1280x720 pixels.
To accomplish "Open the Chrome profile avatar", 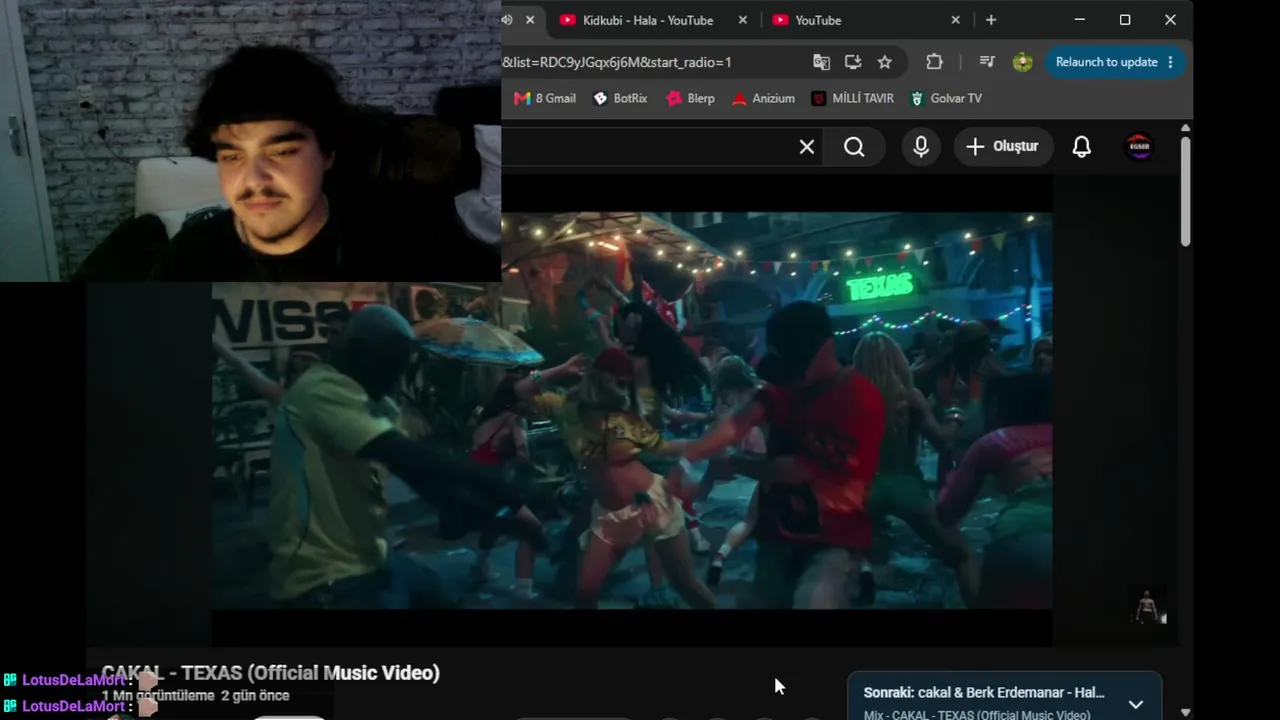I will click(1022, 62).
